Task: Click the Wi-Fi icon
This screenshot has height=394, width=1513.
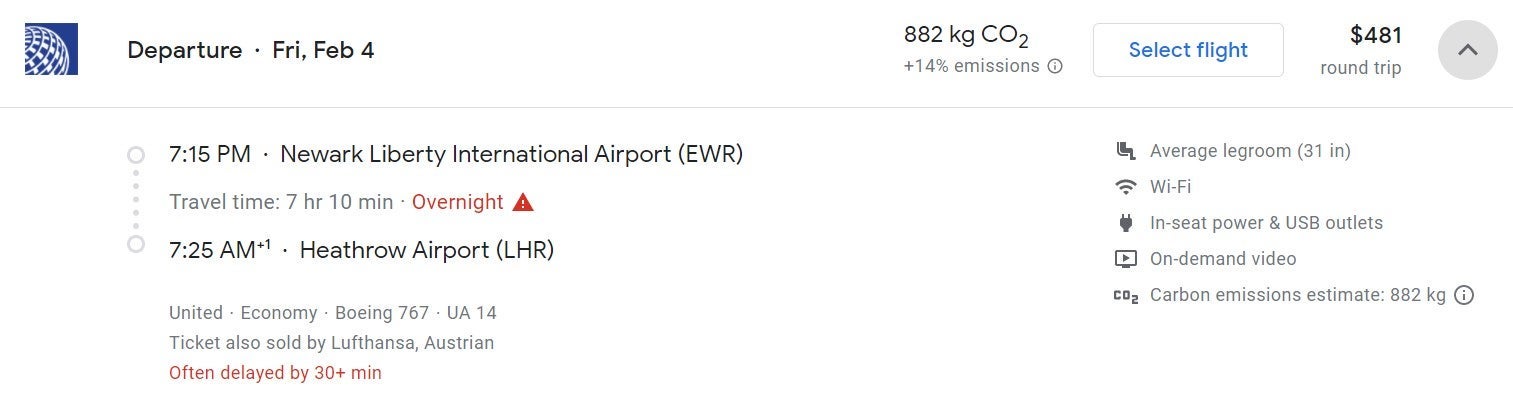Action: [1126, 187]
